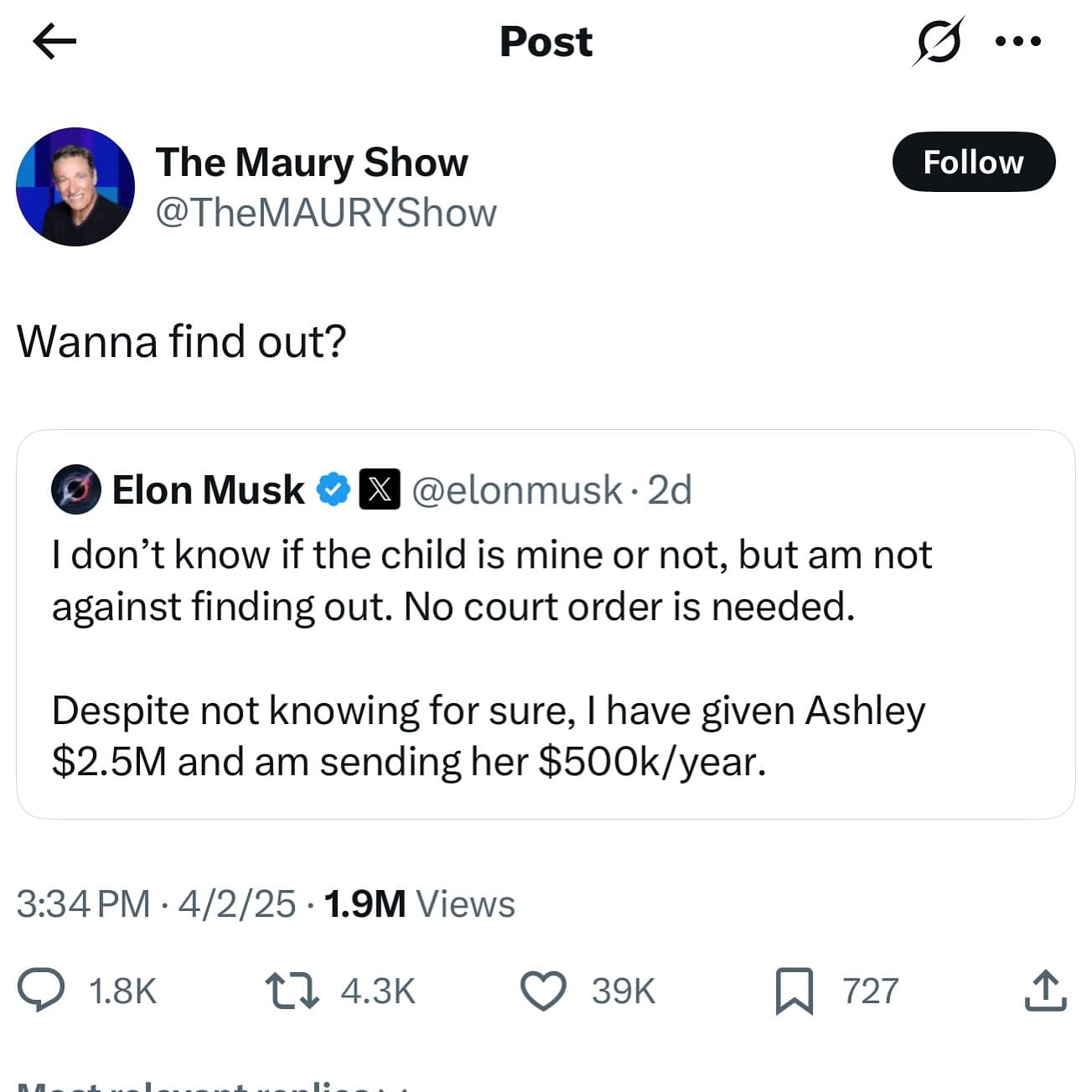Viewport: 1092px width, 1092px height.
Task: Tap The Maury Show display name
Action: tap(311, 163)
